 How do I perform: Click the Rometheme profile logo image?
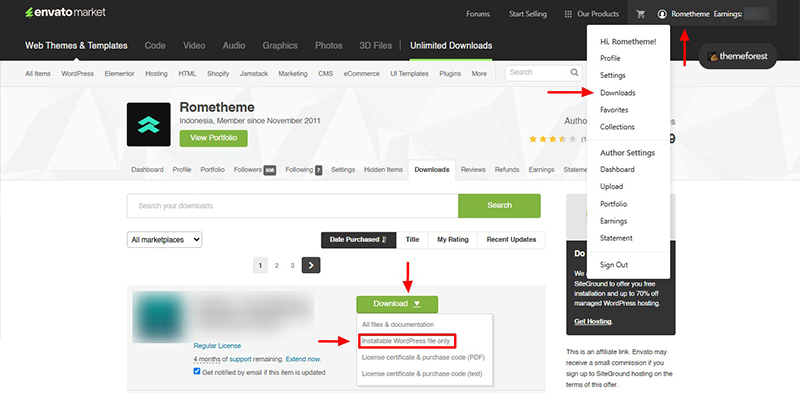[148, 125]
